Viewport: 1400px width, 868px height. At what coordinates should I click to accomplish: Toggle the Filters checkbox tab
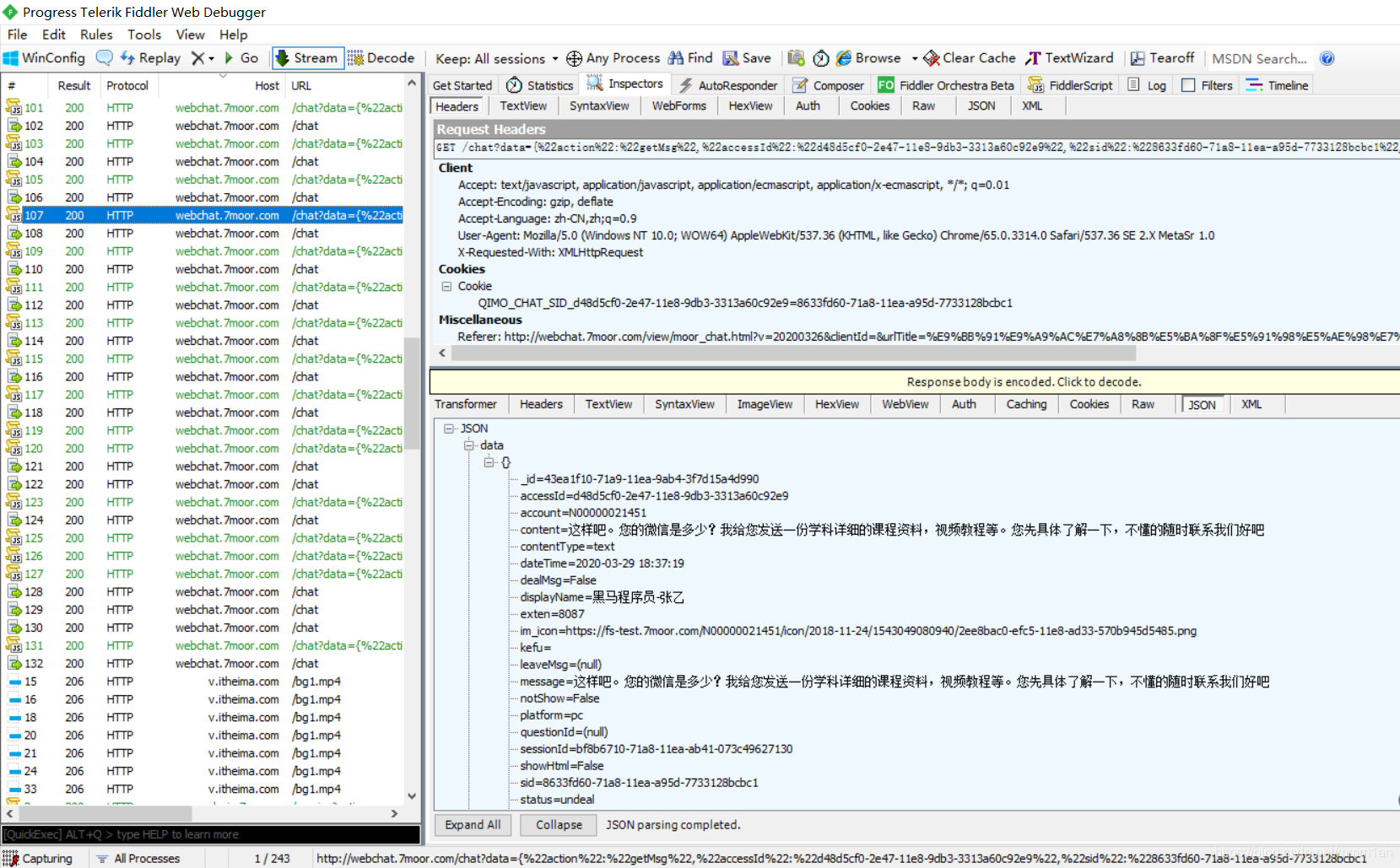click(x=1207, y=85)
